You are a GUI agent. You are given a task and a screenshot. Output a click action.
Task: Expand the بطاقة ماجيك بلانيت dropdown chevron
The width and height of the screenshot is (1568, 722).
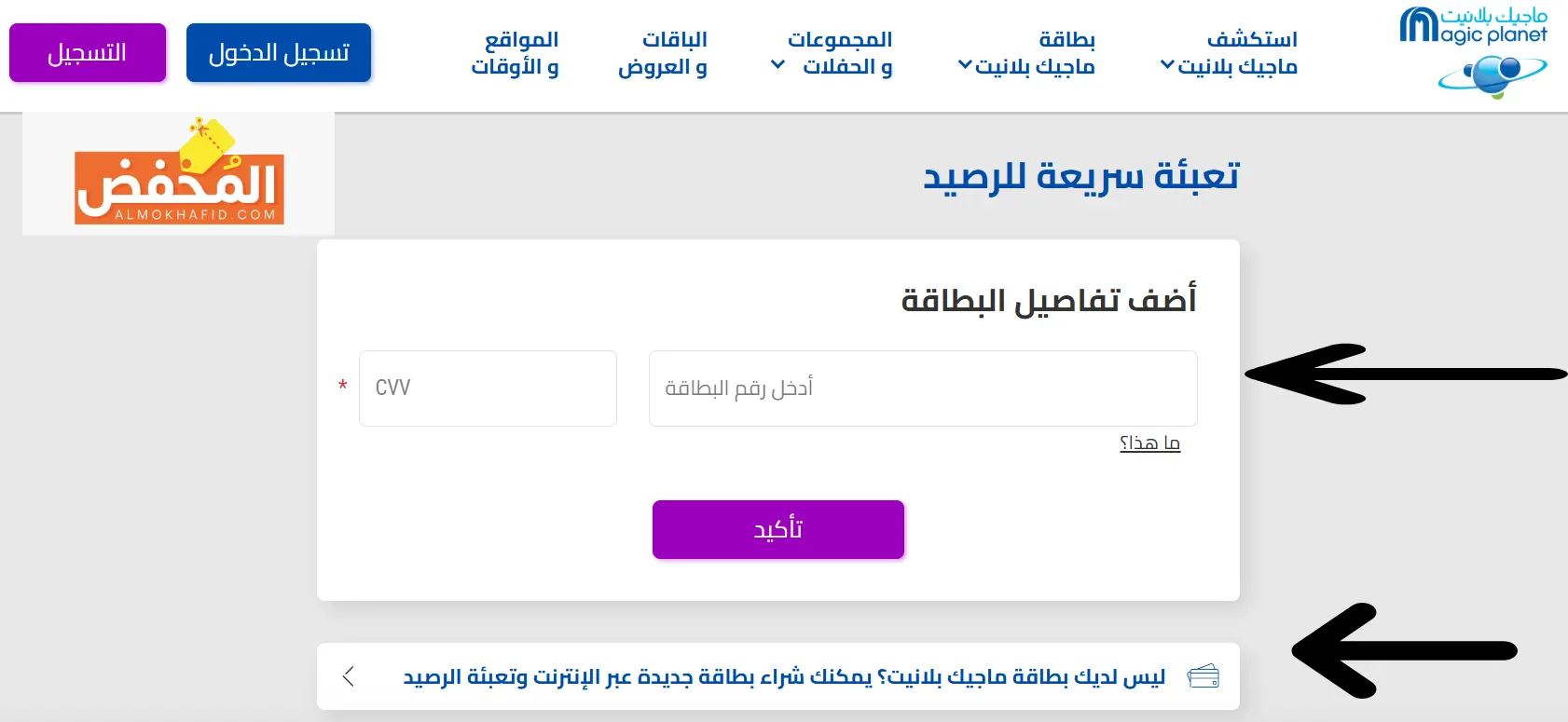point(965,65)
